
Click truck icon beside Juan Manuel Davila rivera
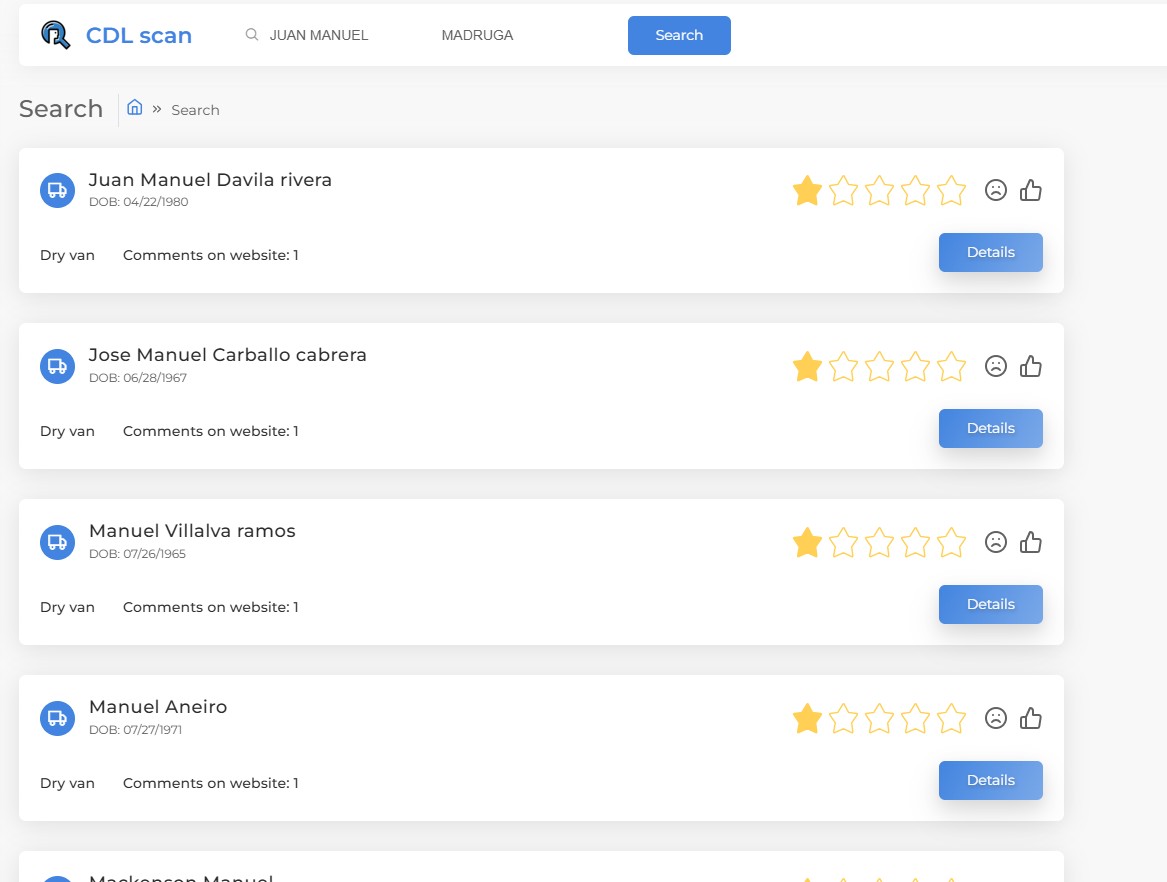[57, 190]
